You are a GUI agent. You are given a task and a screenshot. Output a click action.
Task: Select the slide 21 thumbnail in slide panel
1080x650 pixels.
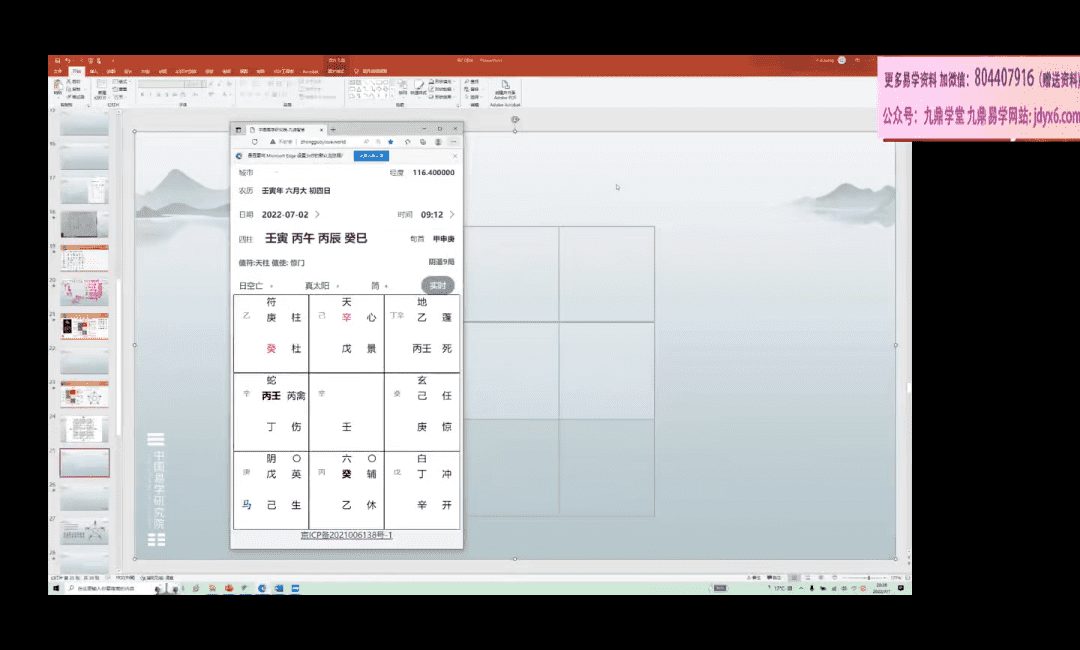click(84, 326)
